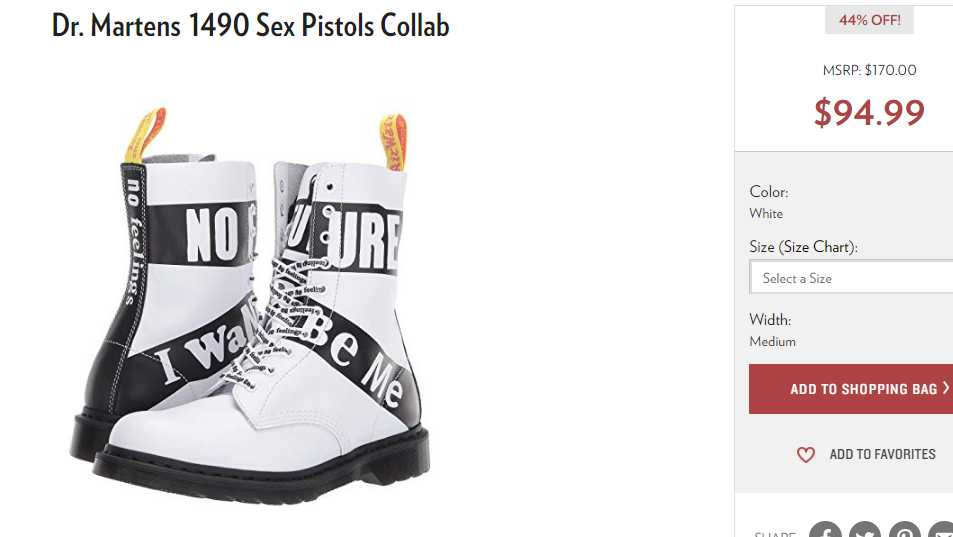Click the Dr. Martens 1490 product title

pyautogui.click(x=250, y=26)
